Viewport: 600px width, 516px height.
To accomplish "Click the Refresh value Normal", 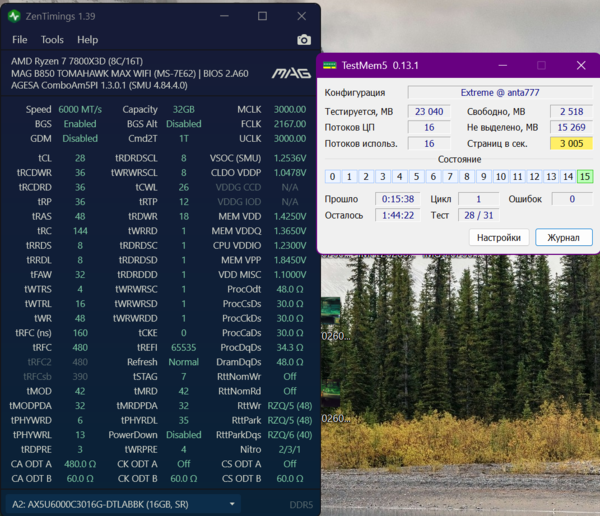I will point(184,362).
